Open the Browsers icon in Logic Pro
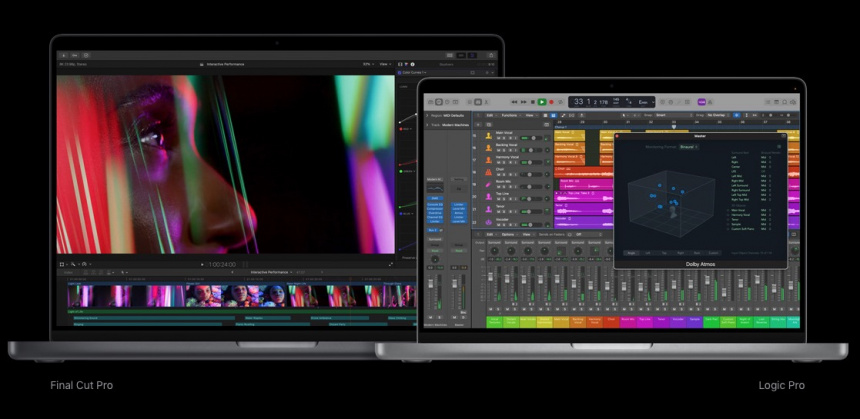This screenshot has height=419, width=860. click(x=793, y=102)
